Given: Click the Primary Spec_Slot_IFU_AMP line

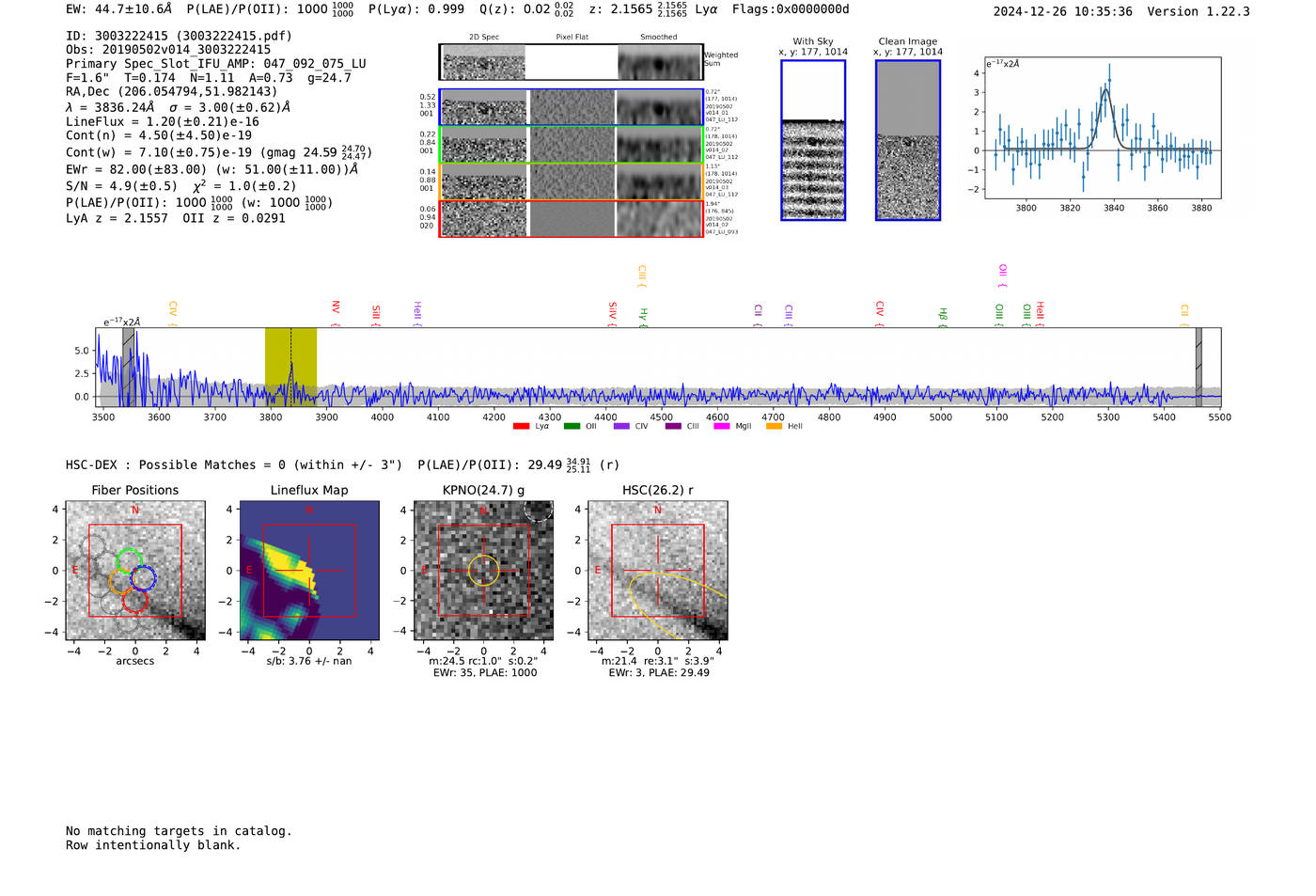Looking at the screenshot, I should click(216, 63).
